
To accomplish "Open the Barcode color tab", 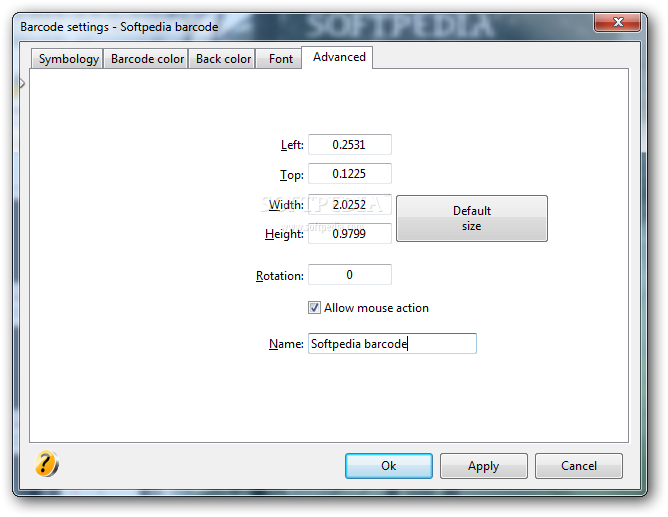I will point(147,59).
